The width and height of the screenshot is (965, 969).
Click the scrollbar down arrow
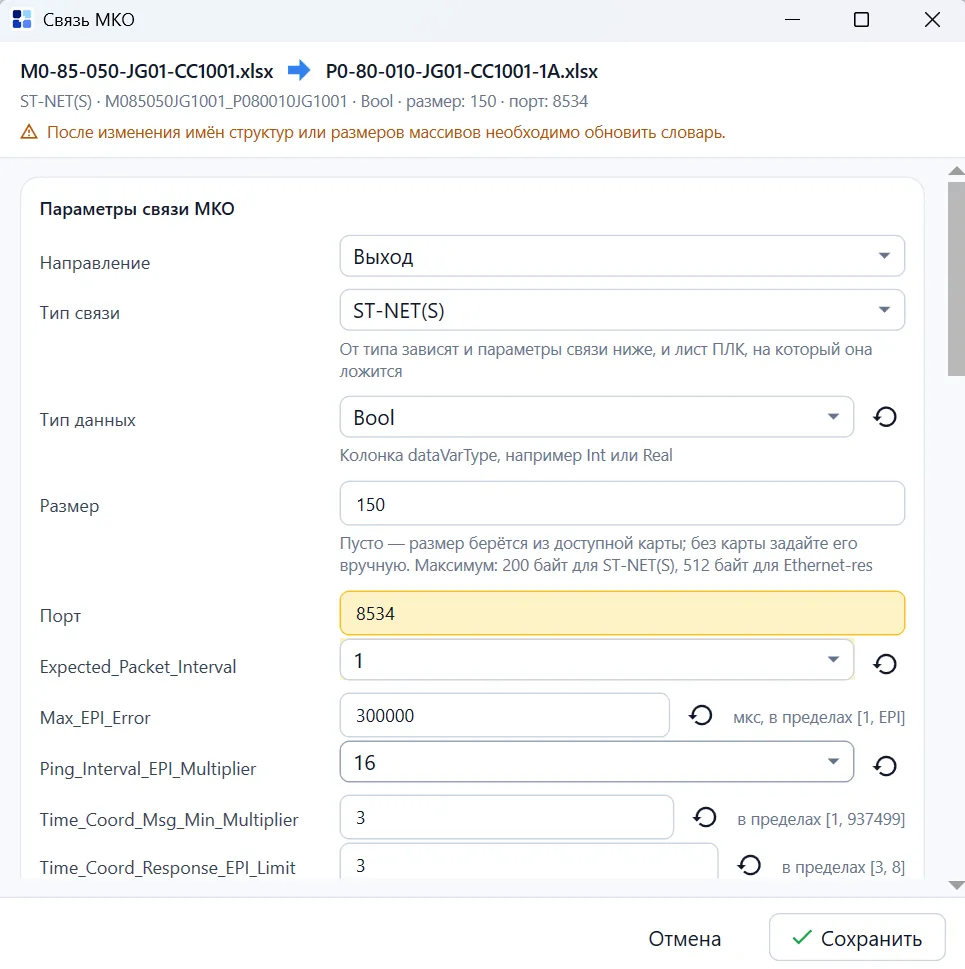(x=956, y=886)
